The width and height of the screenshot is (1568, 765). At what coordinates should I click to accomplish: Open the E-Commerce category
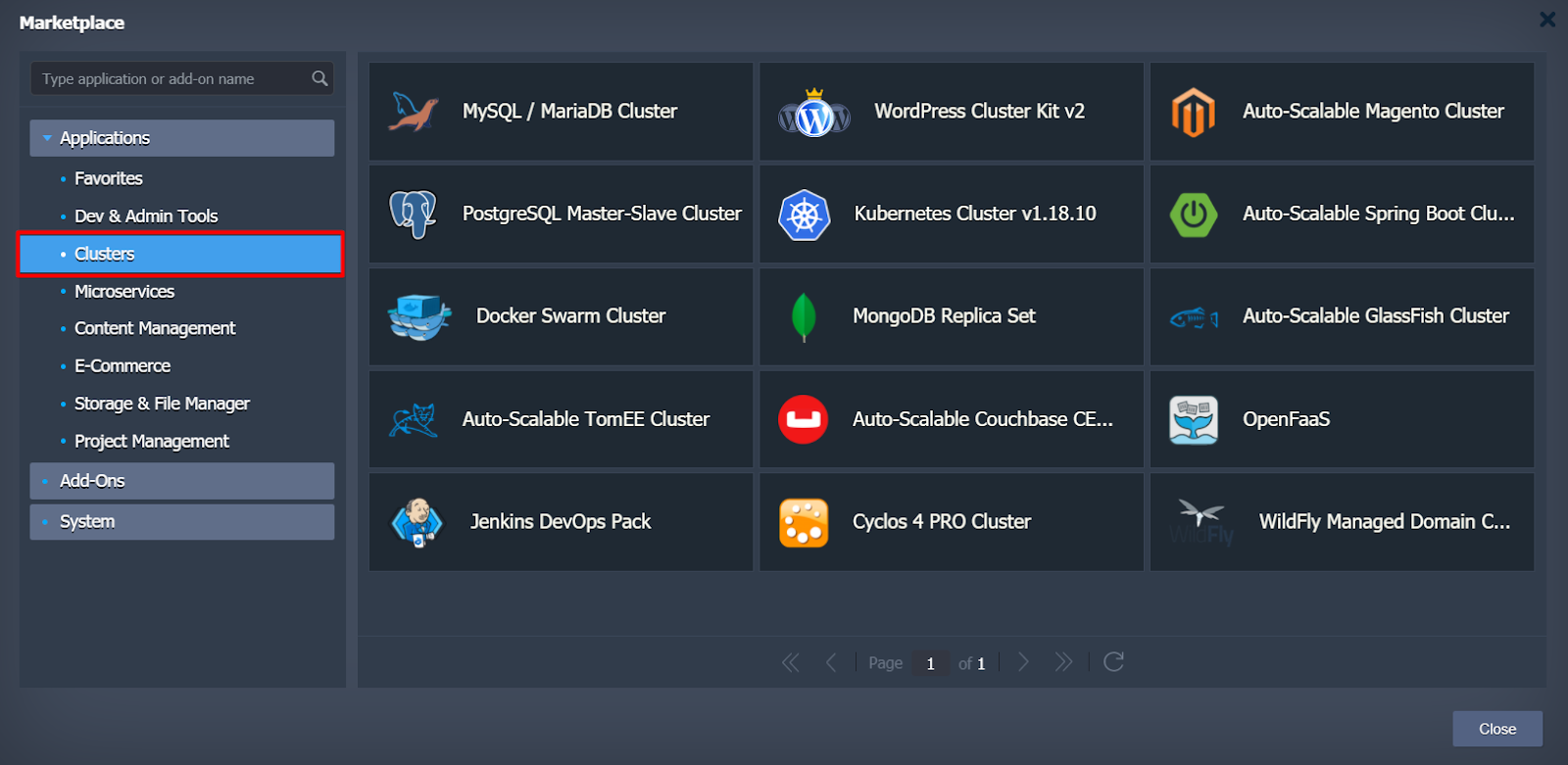point(122,366)
